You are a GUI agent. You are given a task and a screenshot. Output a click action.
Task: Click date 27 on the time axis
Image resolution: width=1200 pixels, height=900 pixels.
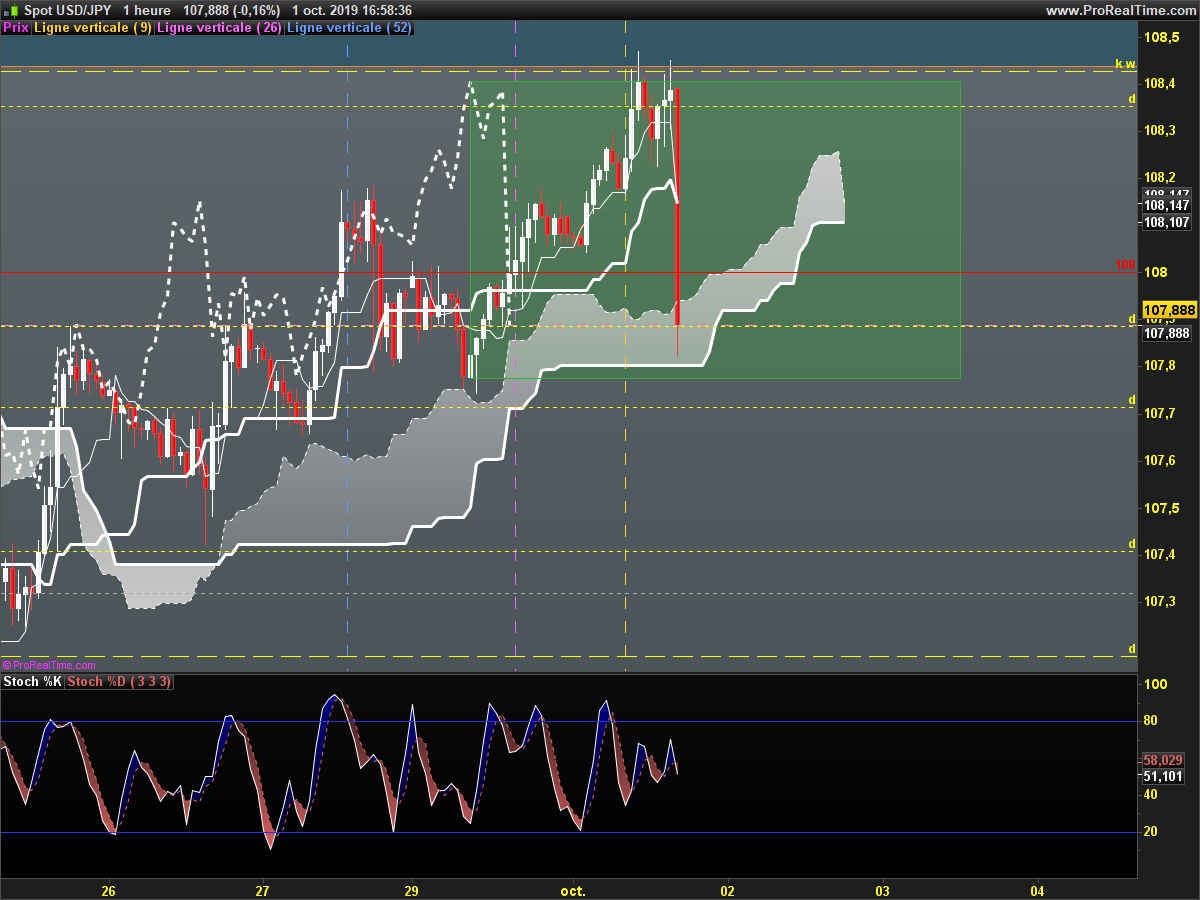coord(263,890)
